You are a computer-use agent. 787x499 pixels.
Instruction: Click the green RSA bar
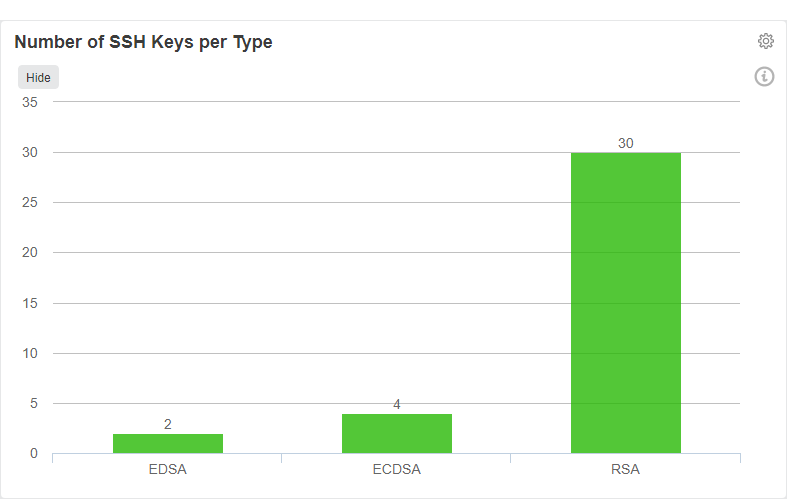pos(625,302)
